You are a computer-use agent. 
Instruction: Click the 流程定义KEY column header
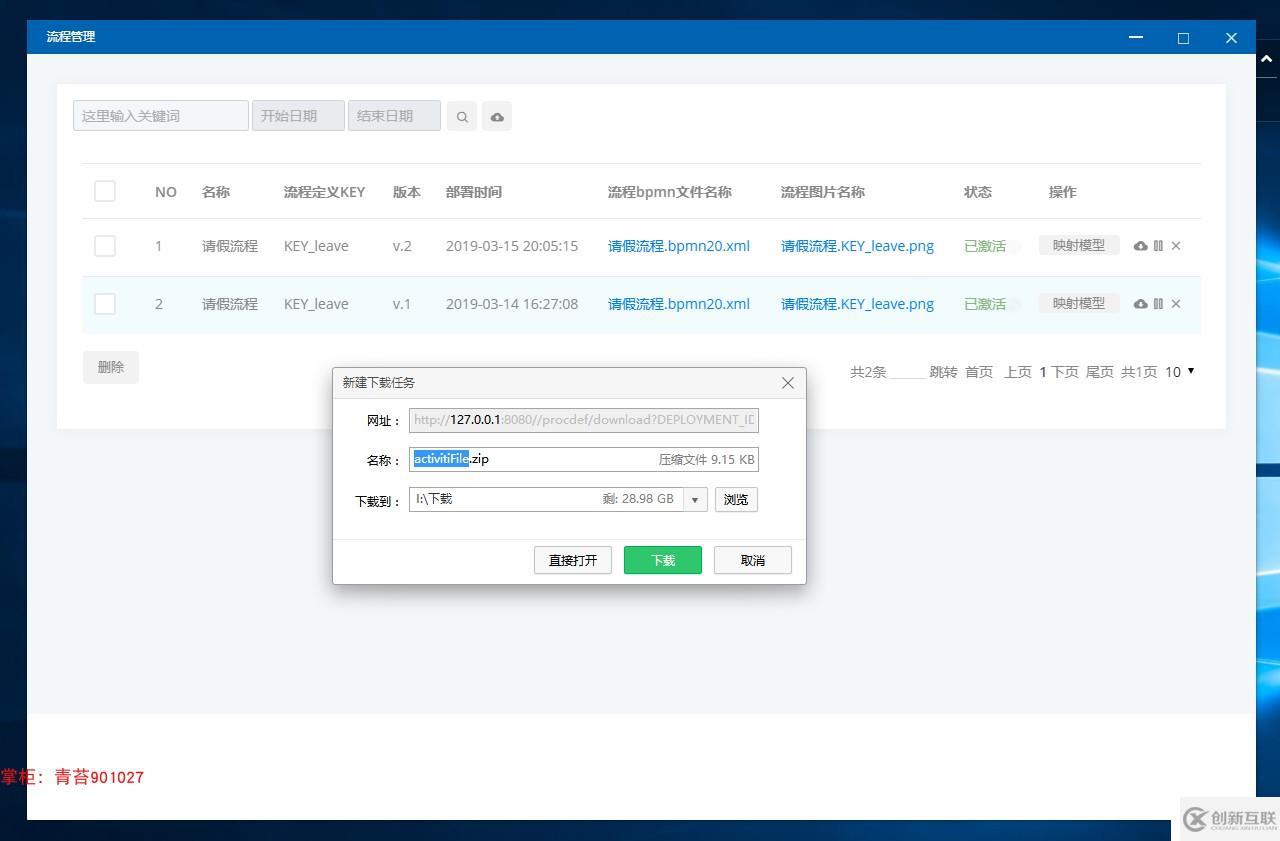point(324,192)
